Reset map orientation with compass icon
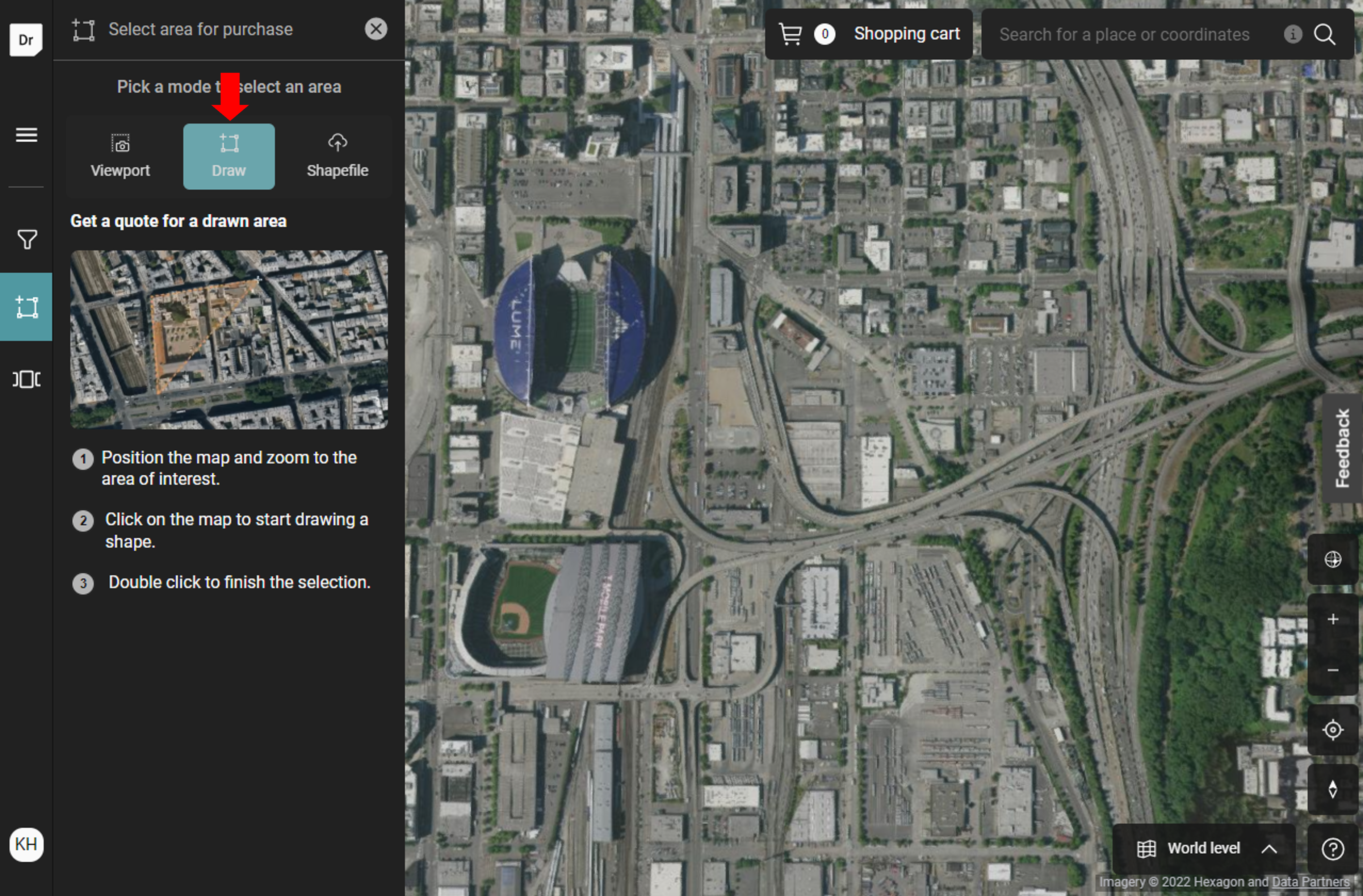 click(1333, 790)
